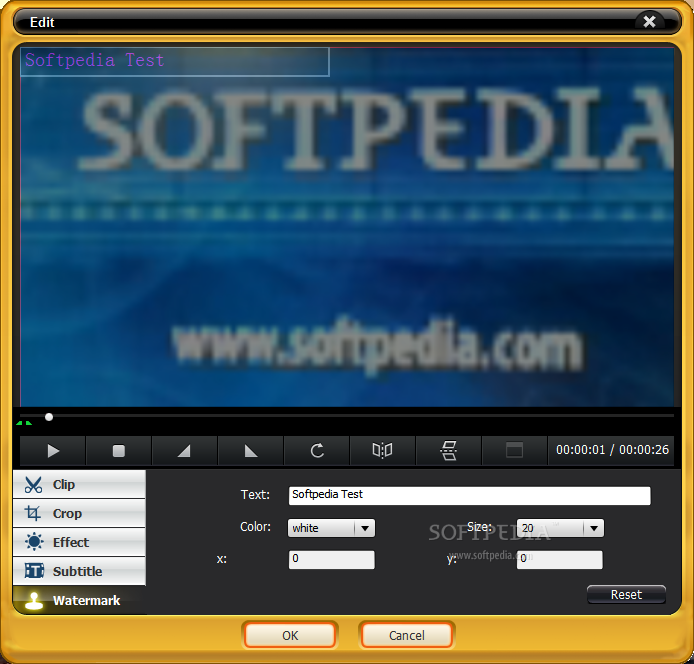Click the Watermark stamp icon
Screen dimensions: 694x664
click(x=34, y=601)
